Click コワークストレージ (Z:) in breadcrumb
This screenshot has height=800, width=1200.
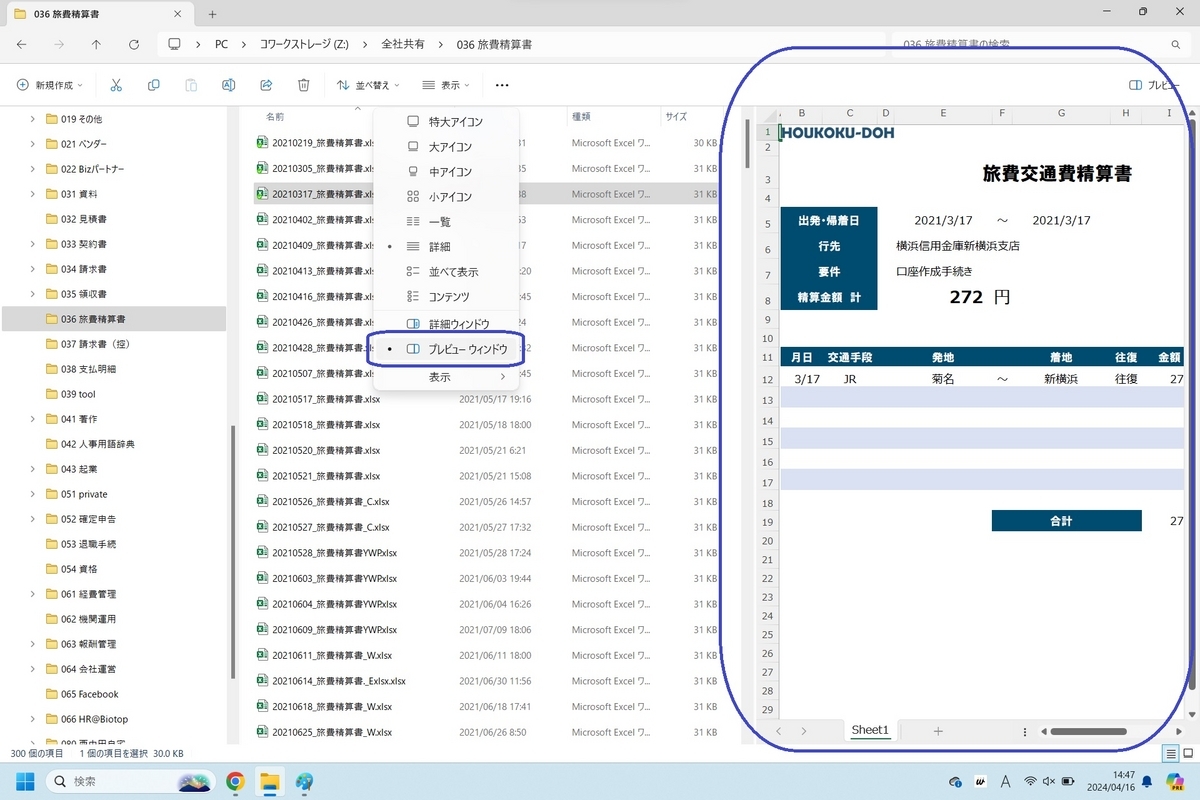305,45
